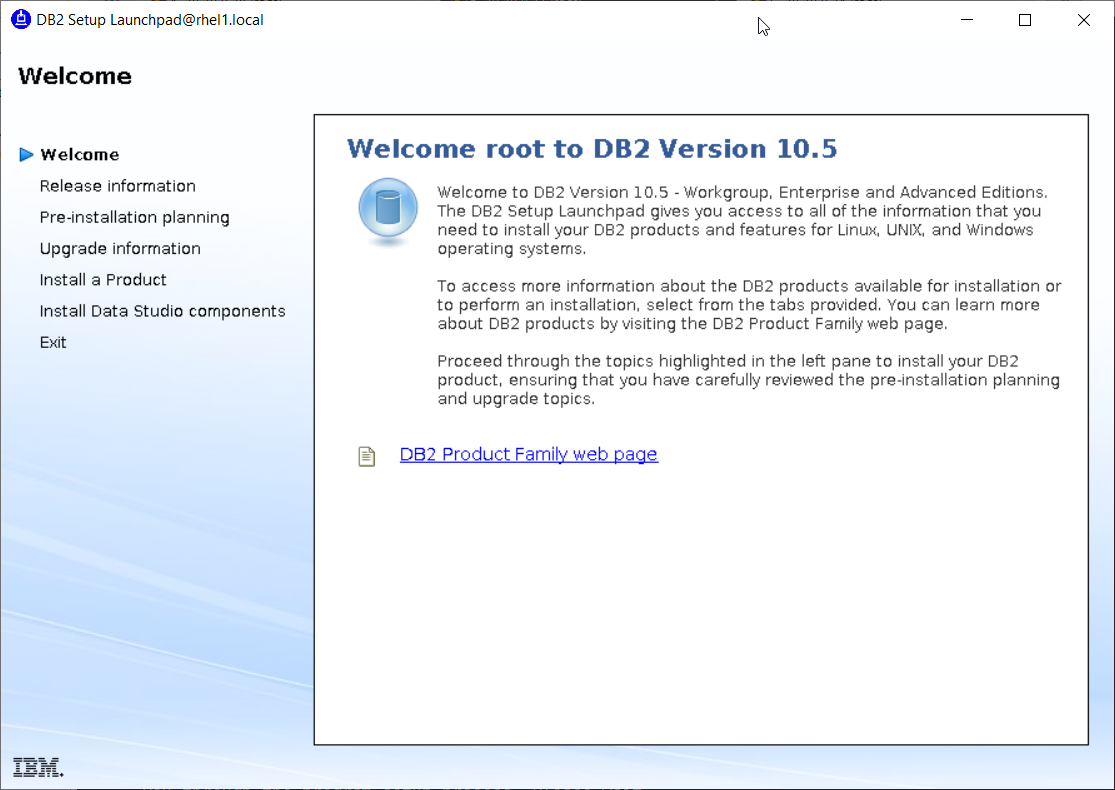Open the Upgrade information section
The image size is (1115, 790).
click(x=119, y=248)
